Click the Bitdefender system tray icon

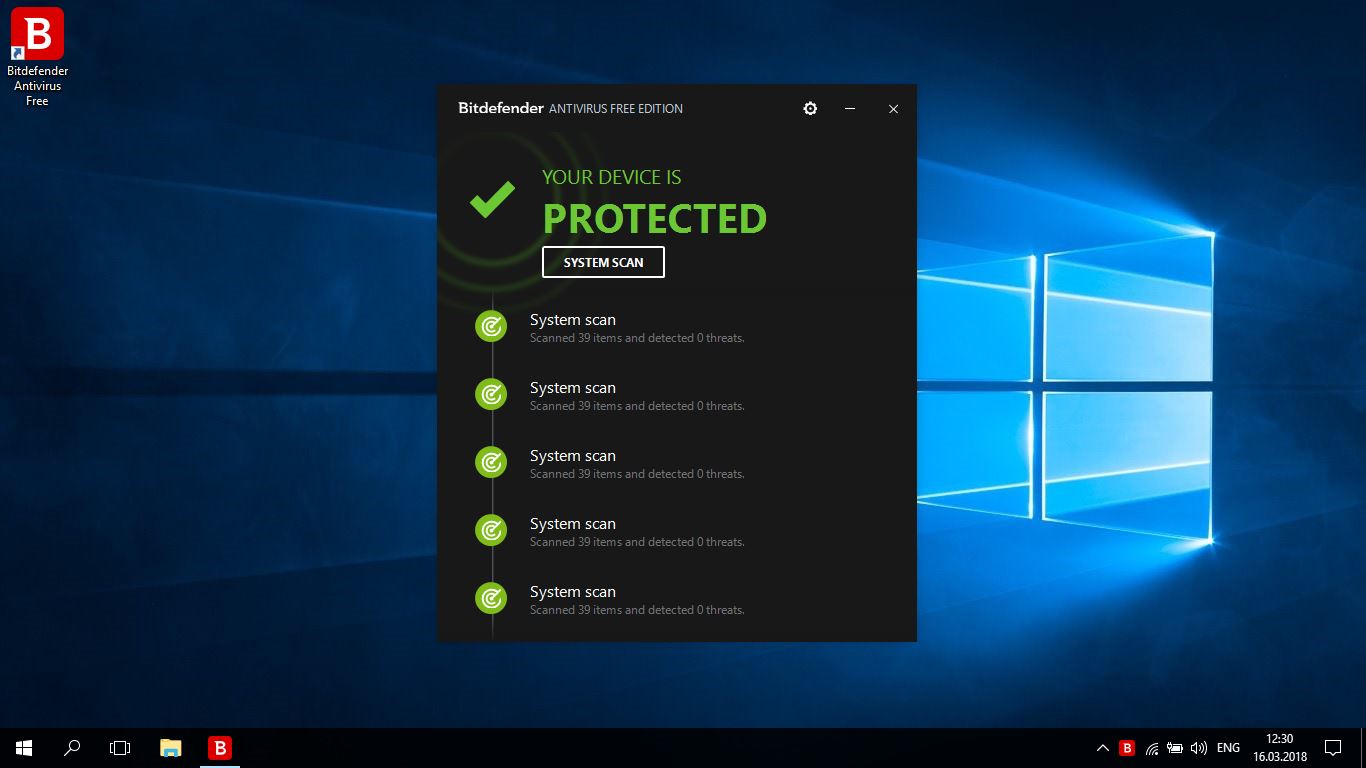1126,747
